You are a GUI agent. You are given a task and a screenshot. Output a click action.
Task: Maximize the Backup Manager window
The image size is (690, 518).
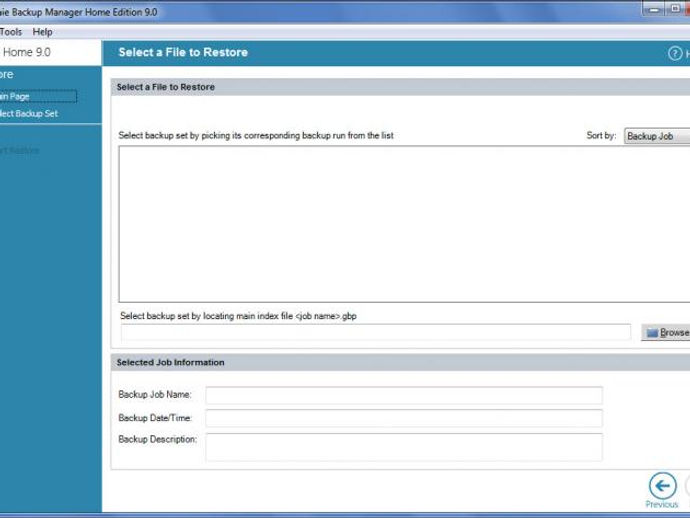click(675, 9)
